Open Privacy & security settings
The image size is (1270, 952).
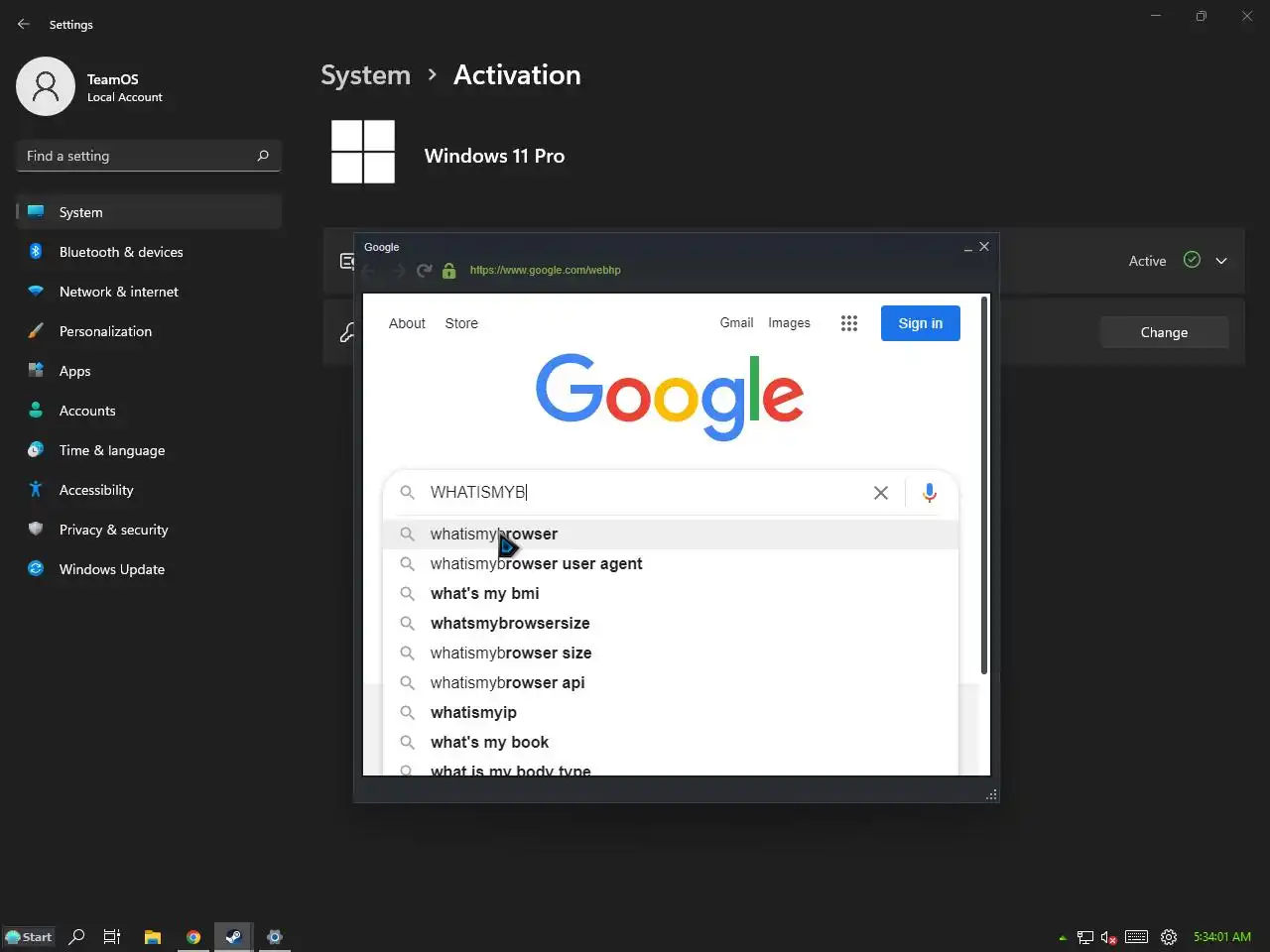(149, 530)
